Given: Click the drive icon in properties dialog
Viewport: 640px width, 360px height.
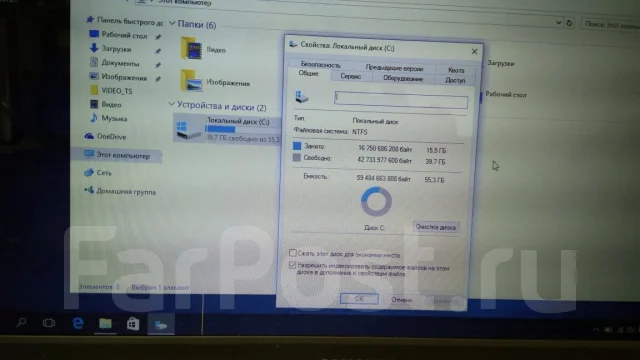Looking at the screenshot, I should tap(302, 97).
